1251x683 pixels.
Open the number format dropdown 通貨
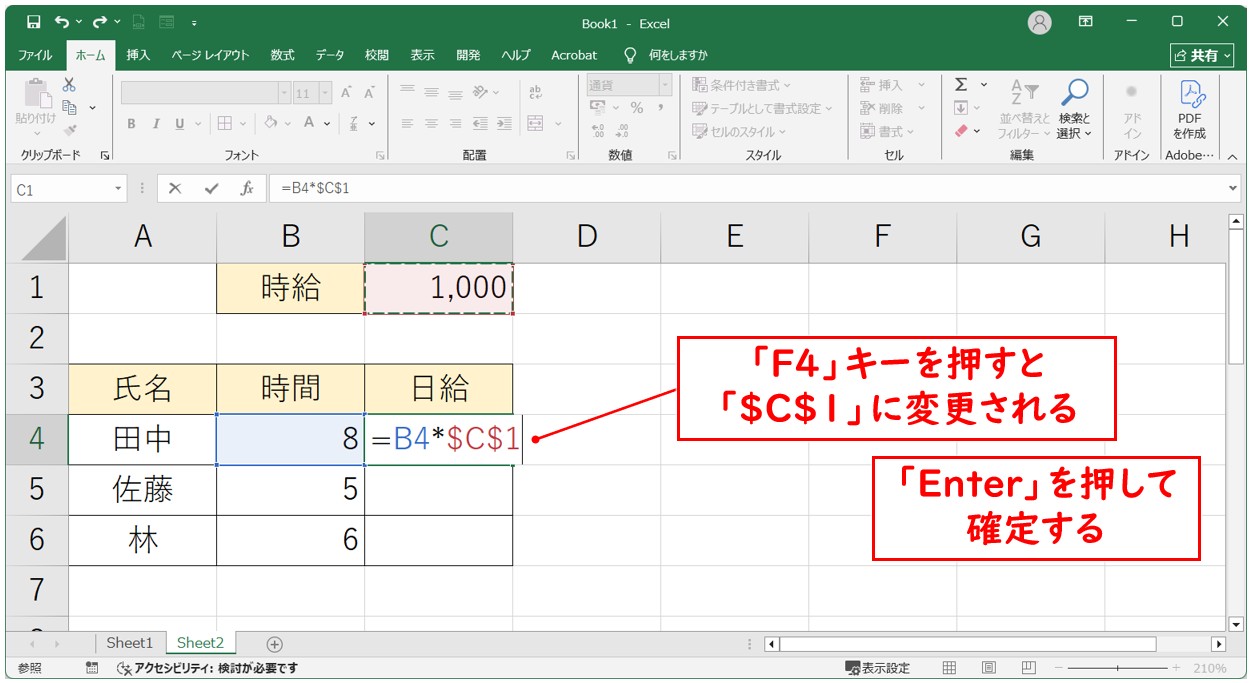tap(665, 85)
